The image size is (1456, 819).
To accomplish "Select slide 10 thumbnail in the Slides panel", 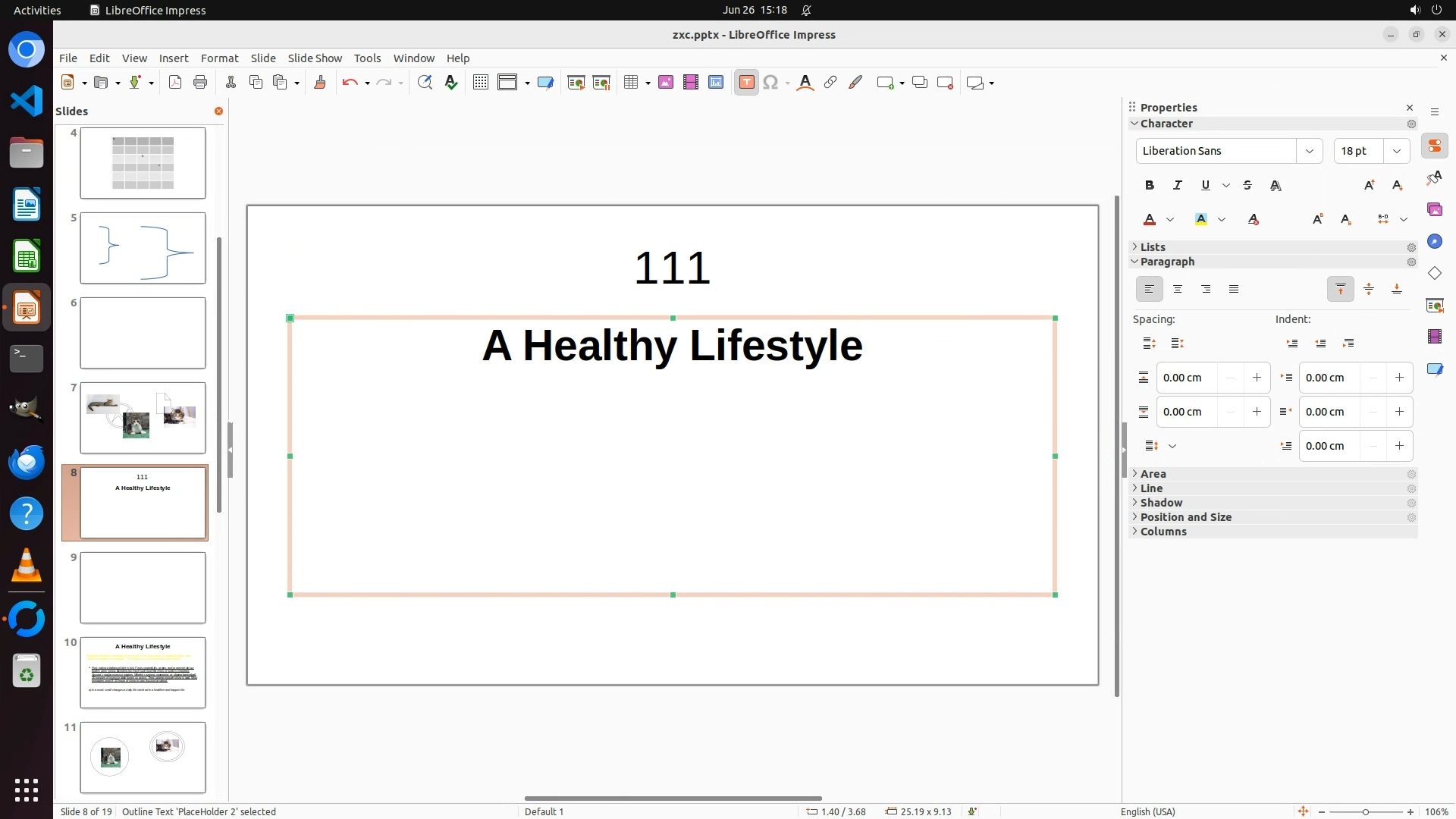I will coord(143,673).
